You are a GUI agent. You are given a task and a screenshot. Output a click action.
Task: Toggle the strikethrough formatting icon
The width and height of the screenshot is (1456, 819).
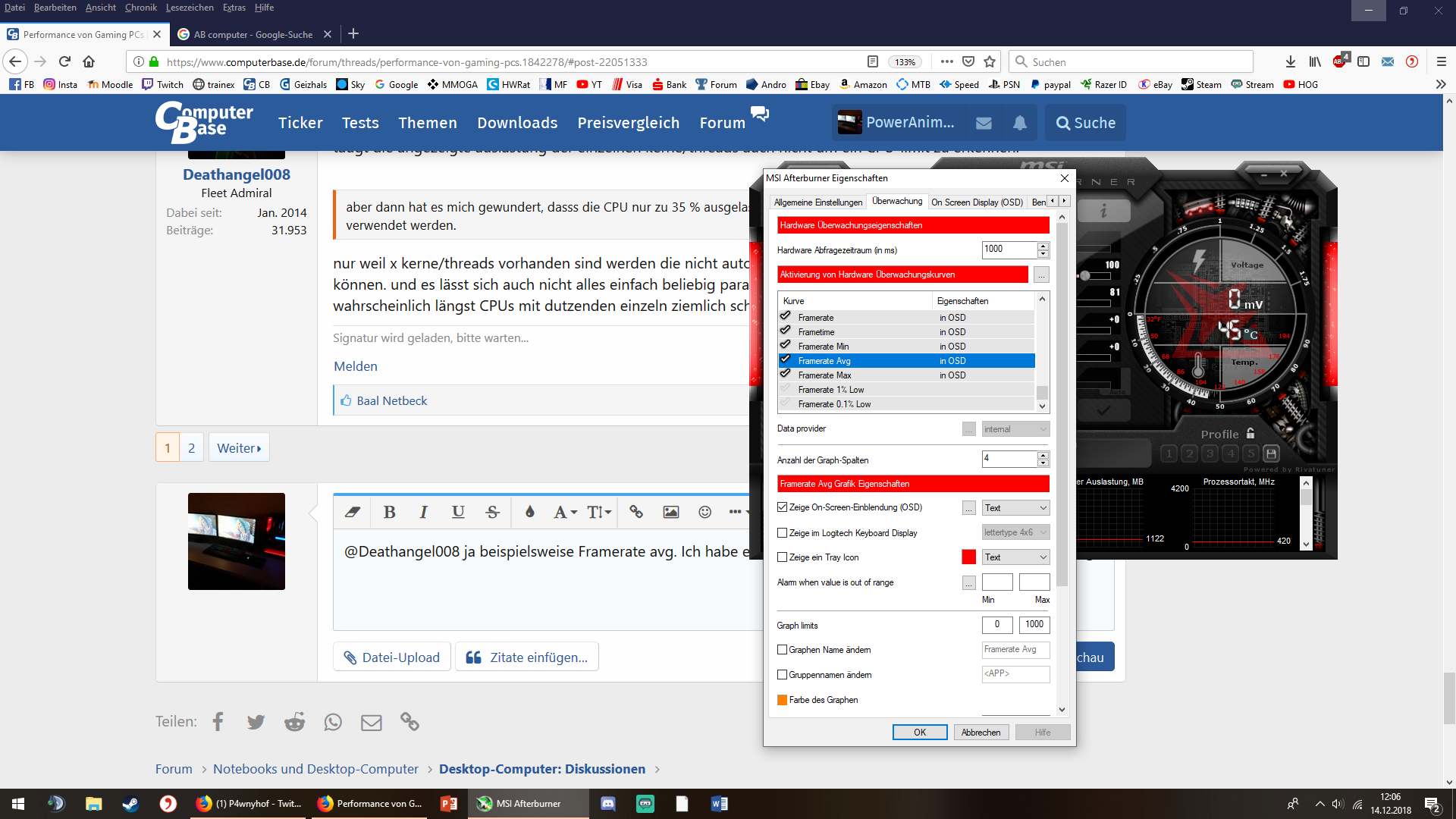pos(493,512)
